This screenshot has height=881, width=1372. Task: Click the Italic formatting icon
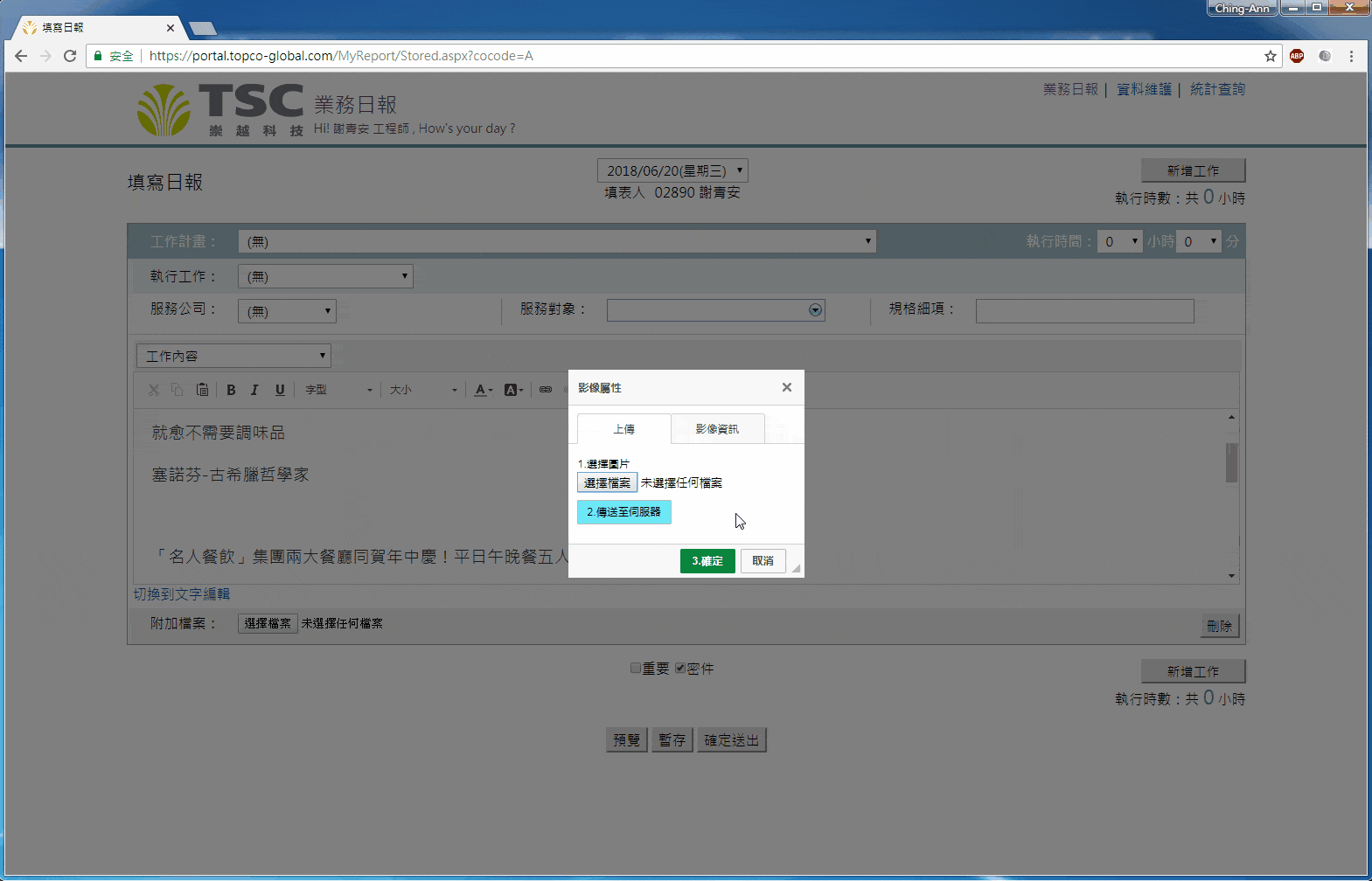pyautogui.click(x=254, y=390)
